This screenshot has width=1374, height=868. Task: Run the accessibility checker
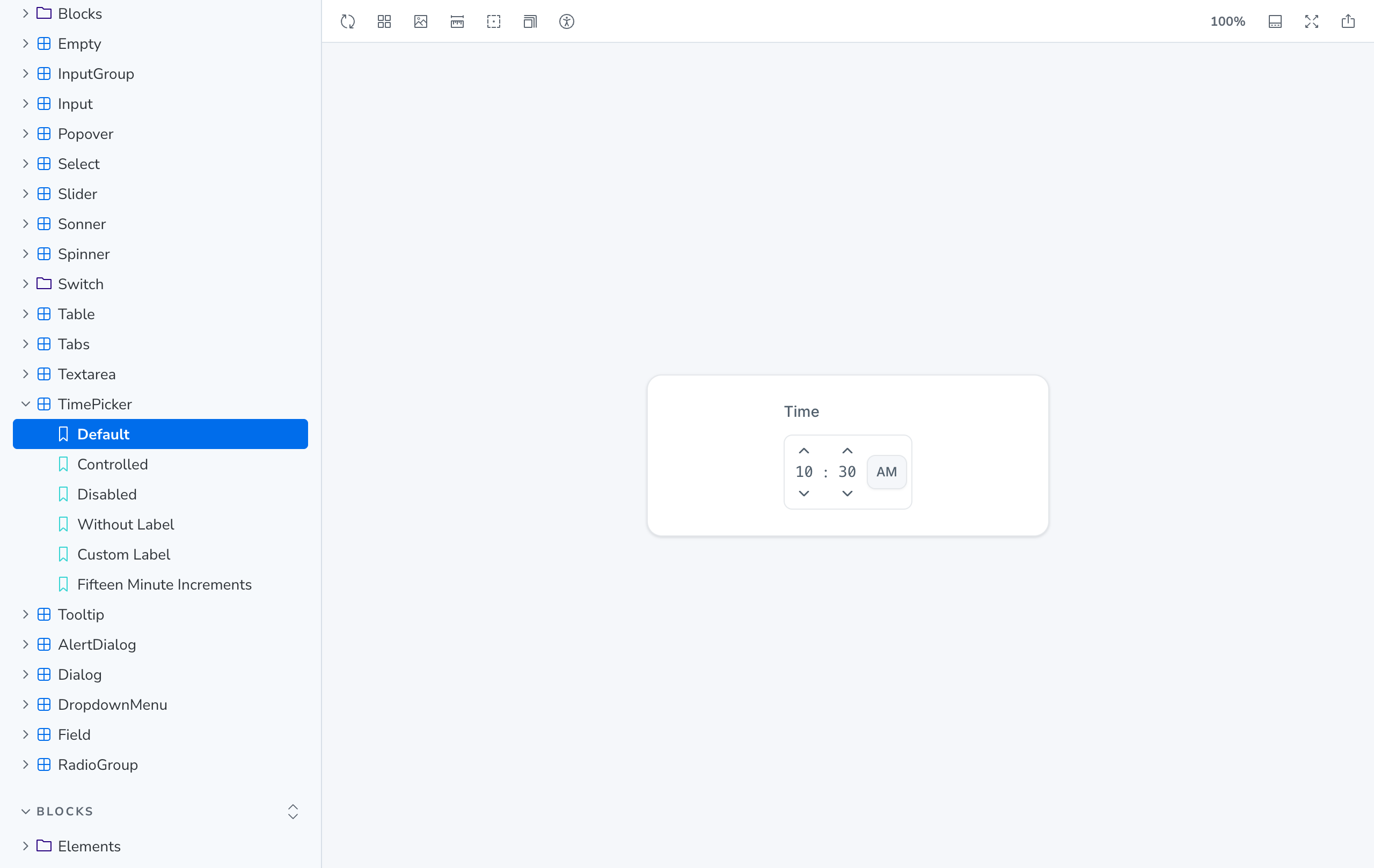pos(567,21)
